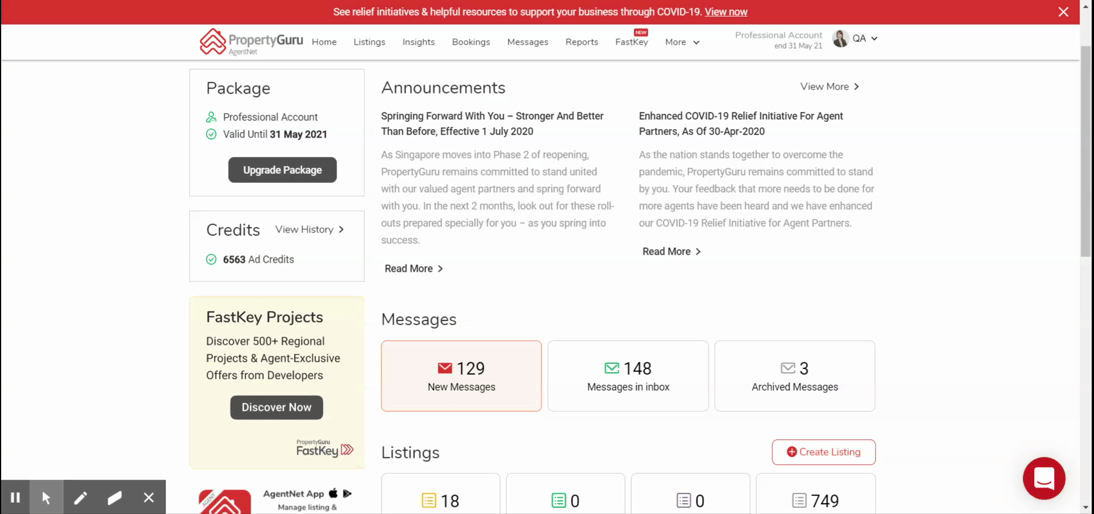Click the FastKey Projects card heading

click(x=264, y=317)
